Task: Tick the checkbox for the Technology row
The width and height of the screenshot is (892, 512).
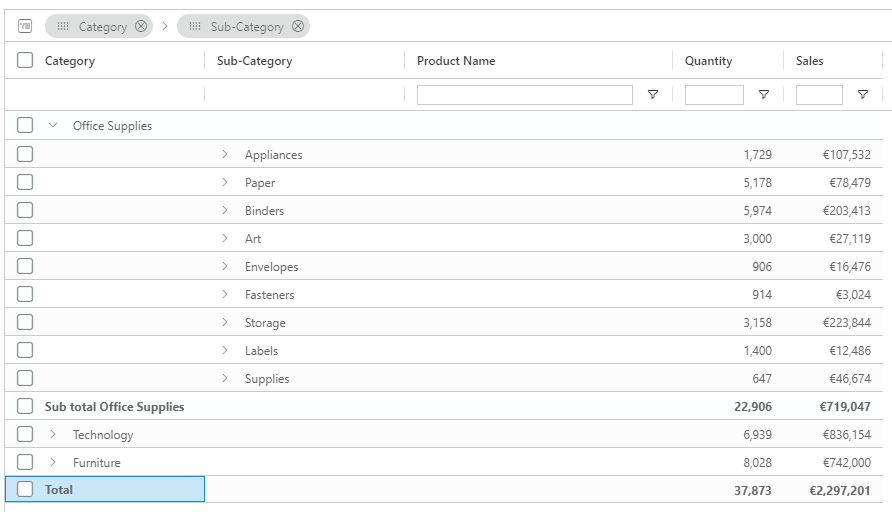Action: click(25, 434)
